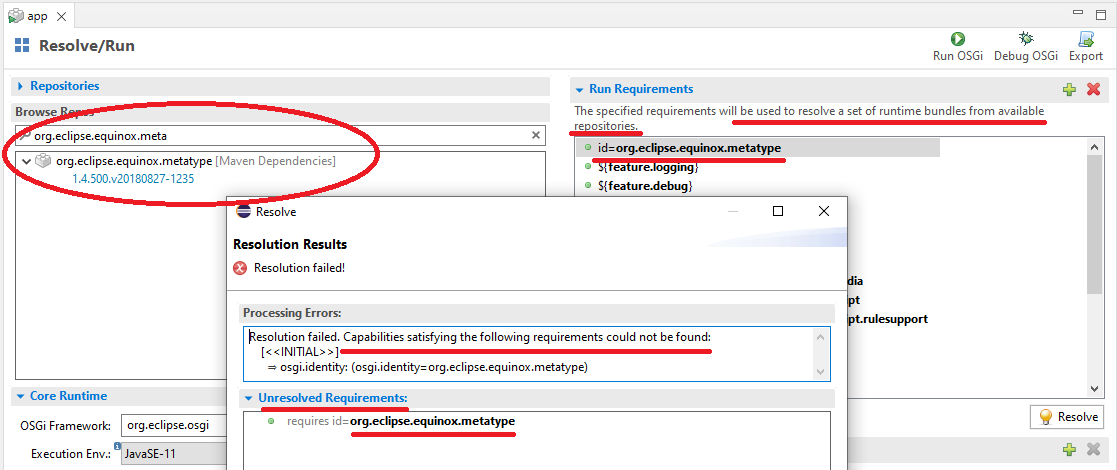This screenshot has height=470, width=1117.
Task: Maximize the editor area
Action: (x=1100, y=14)
